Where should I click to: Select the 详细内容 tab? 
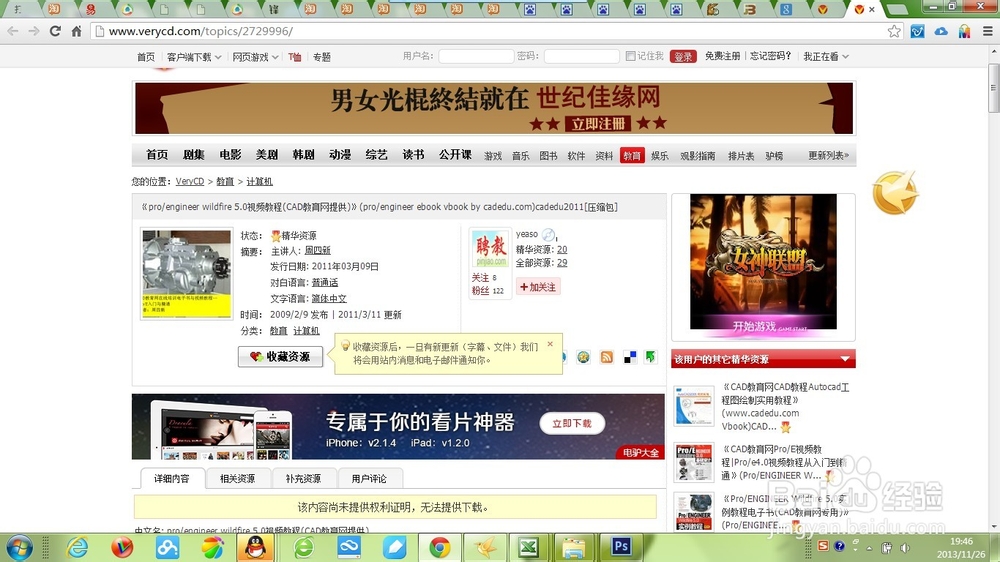click(x=172, y=478)
